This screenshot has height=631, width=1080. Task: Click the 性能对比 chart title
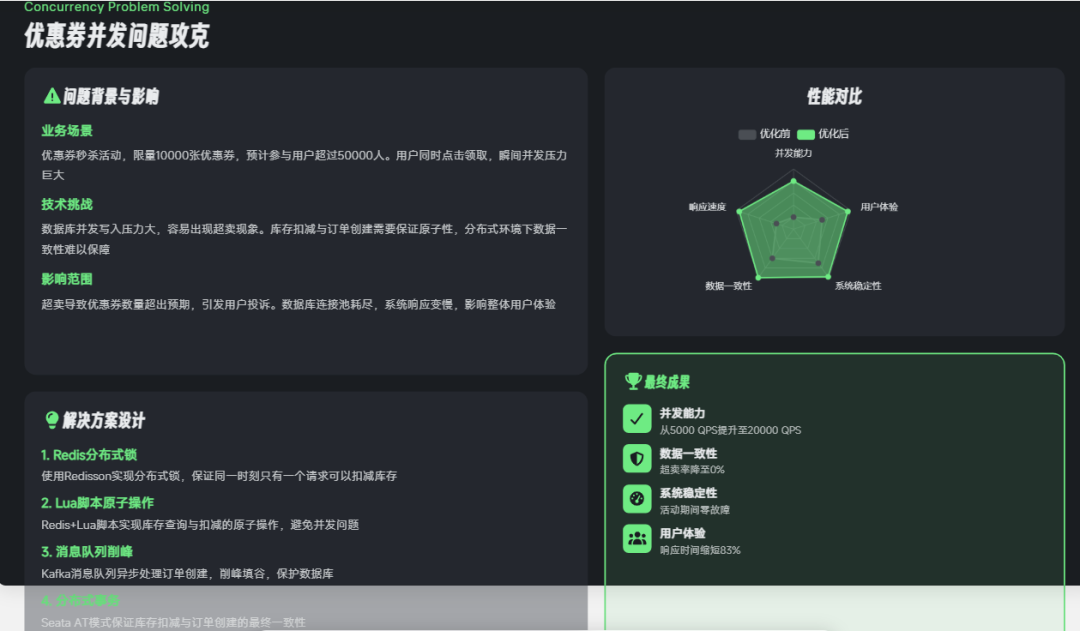(834, 96)
